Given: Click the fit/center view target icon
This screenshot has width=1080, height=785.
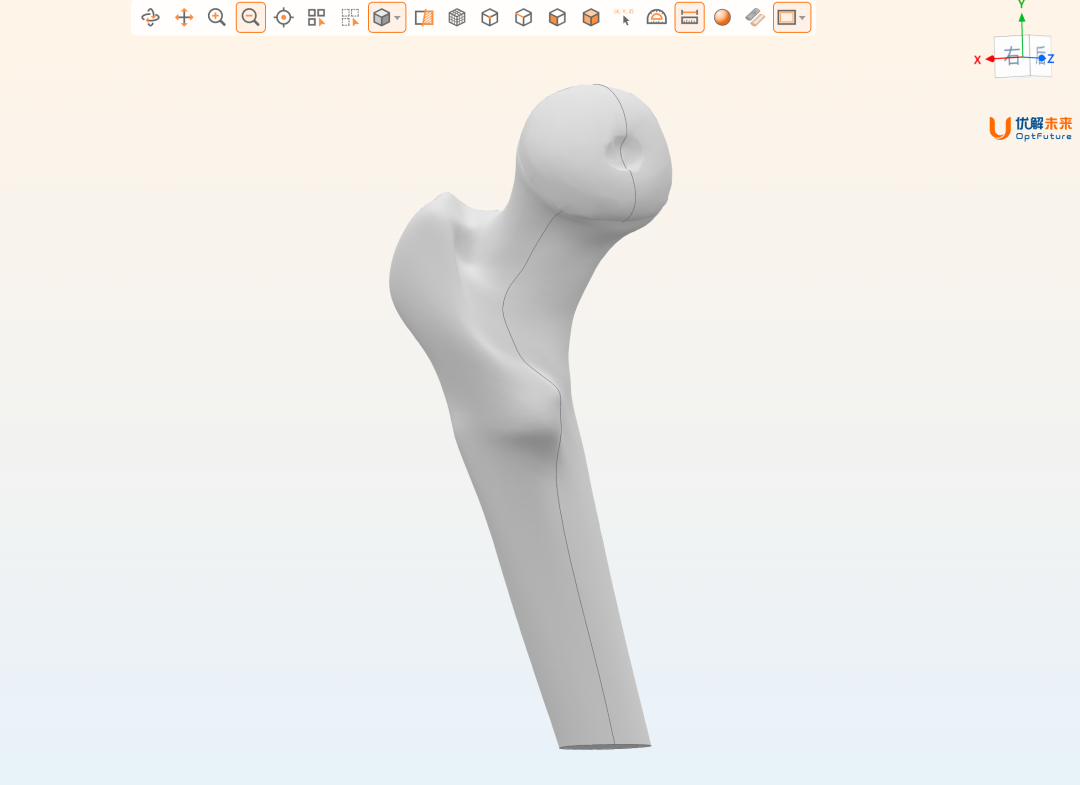Looking at the screenshot, I should pos(284,17).
